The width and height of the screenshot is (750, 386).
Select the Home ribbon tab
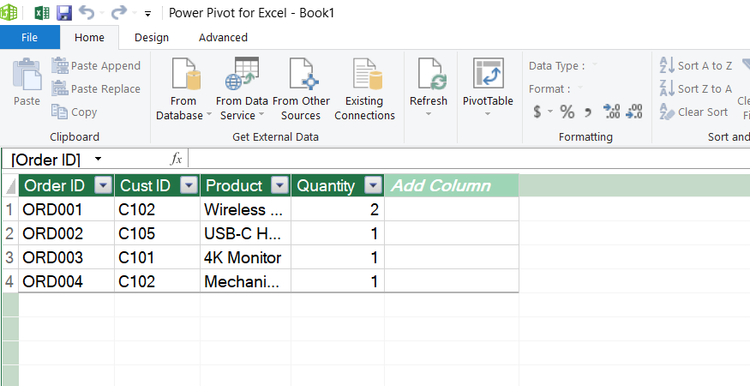tap(89, 37)
